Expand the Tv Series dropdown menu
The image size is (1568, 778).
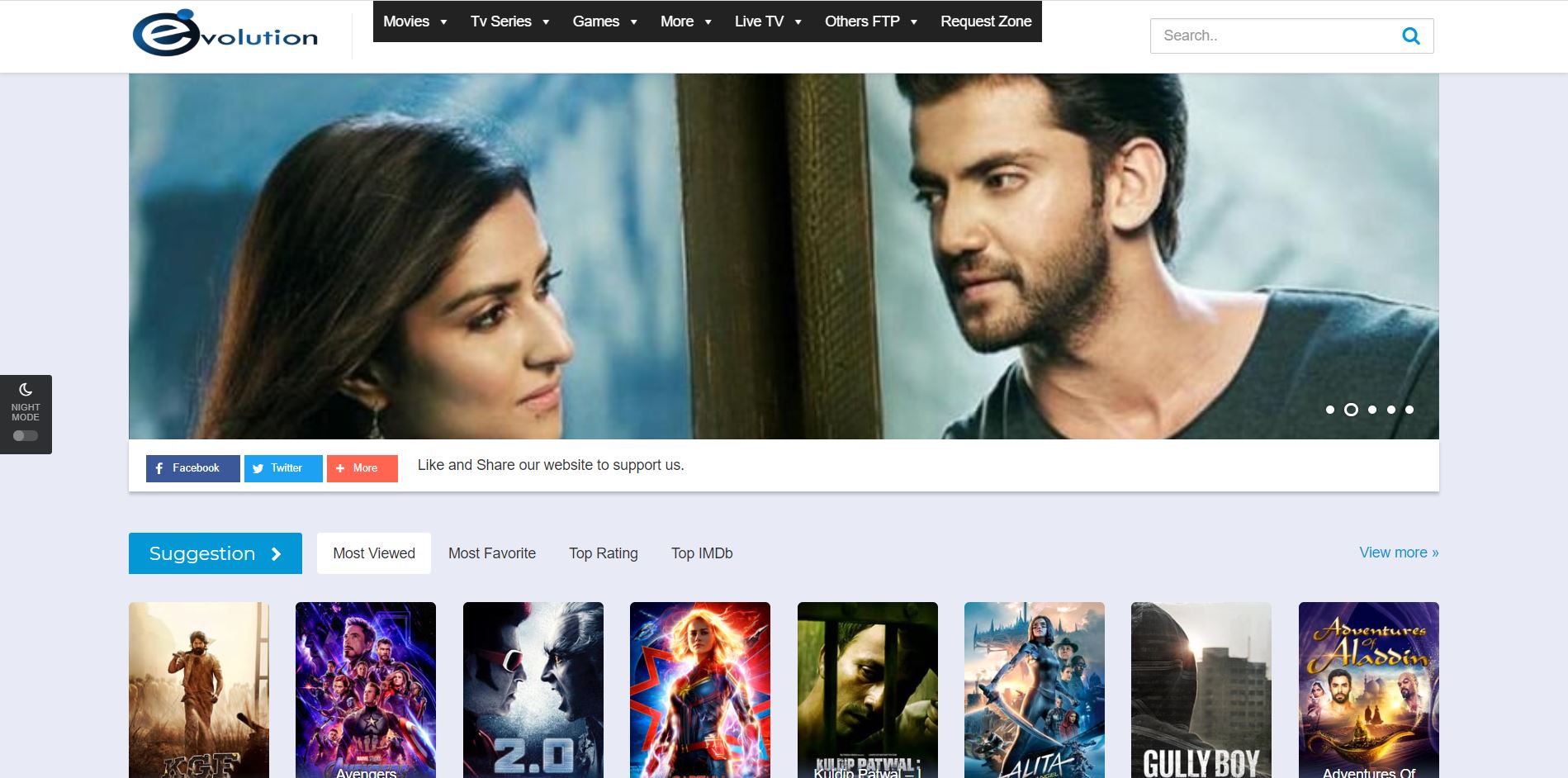[509, 21]
